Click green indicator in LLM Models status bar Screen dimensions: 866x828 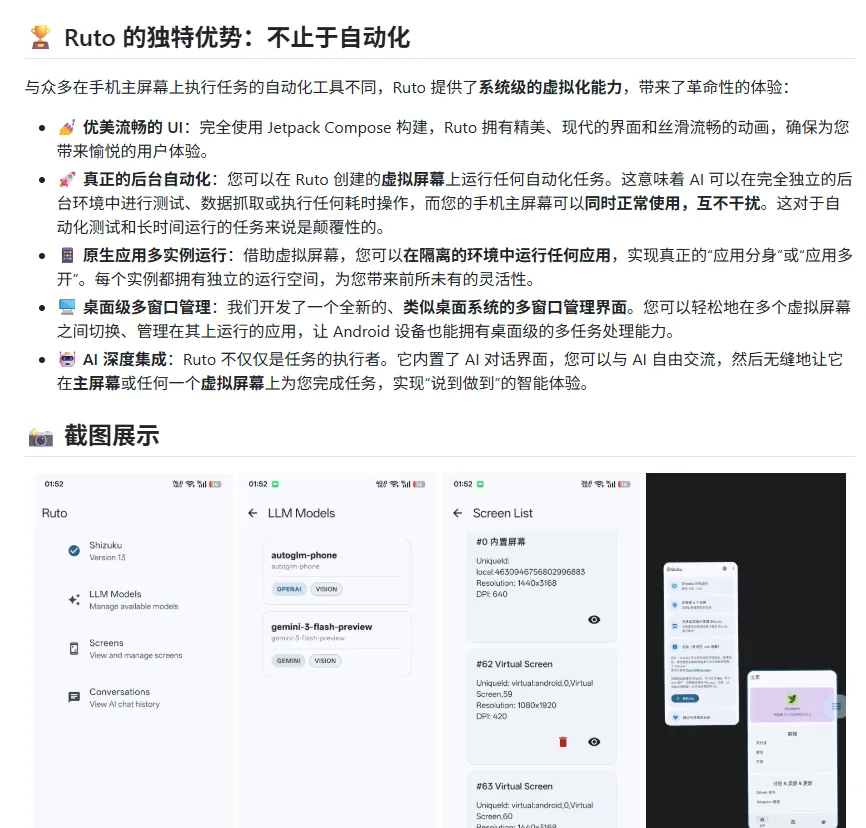[275, 484]
